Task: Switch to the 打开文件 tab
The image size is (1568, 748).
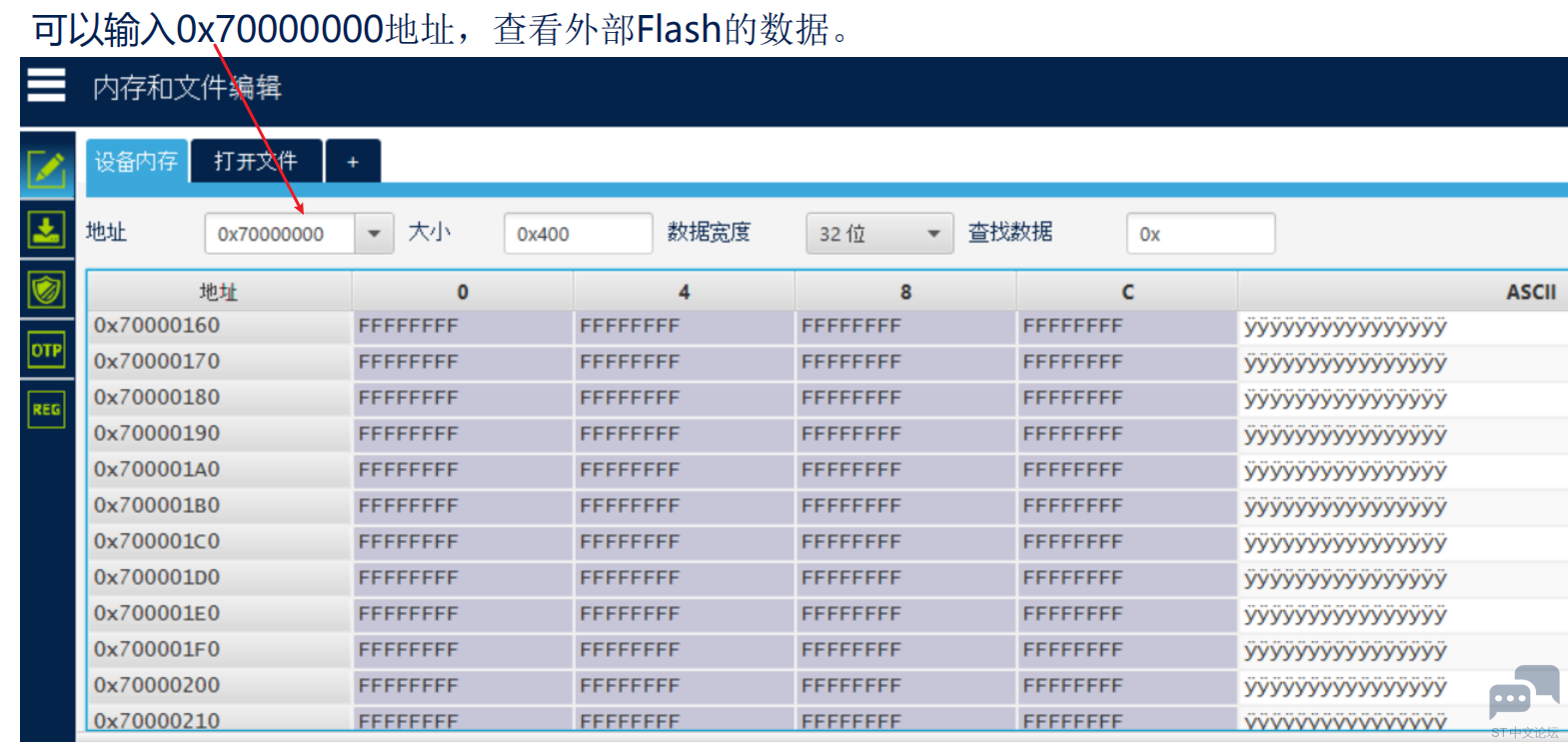Action: [x=256, y=162]
